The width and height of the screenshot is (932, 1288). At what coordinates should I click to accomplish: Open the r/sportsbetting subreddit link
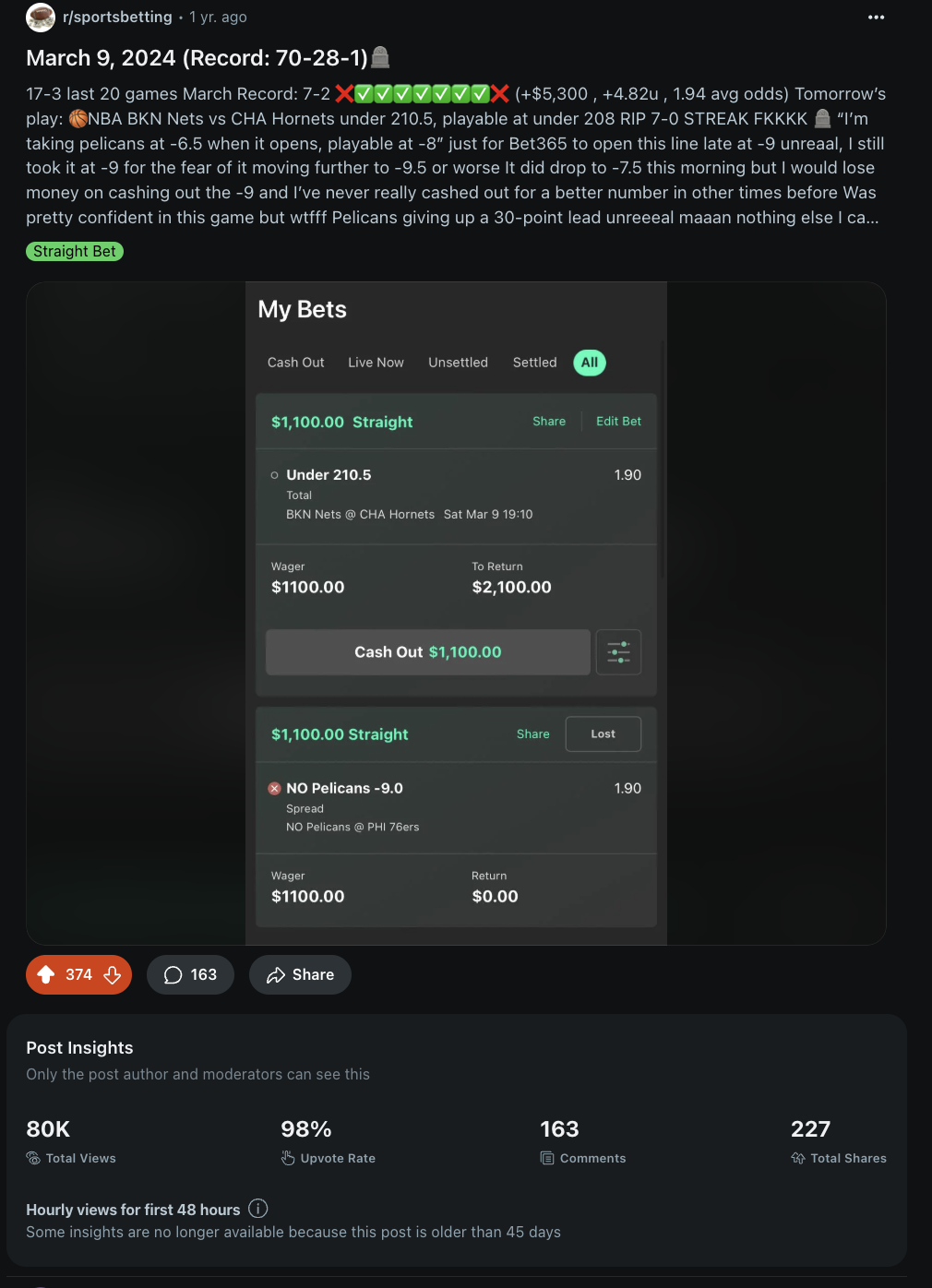[117, 18]
